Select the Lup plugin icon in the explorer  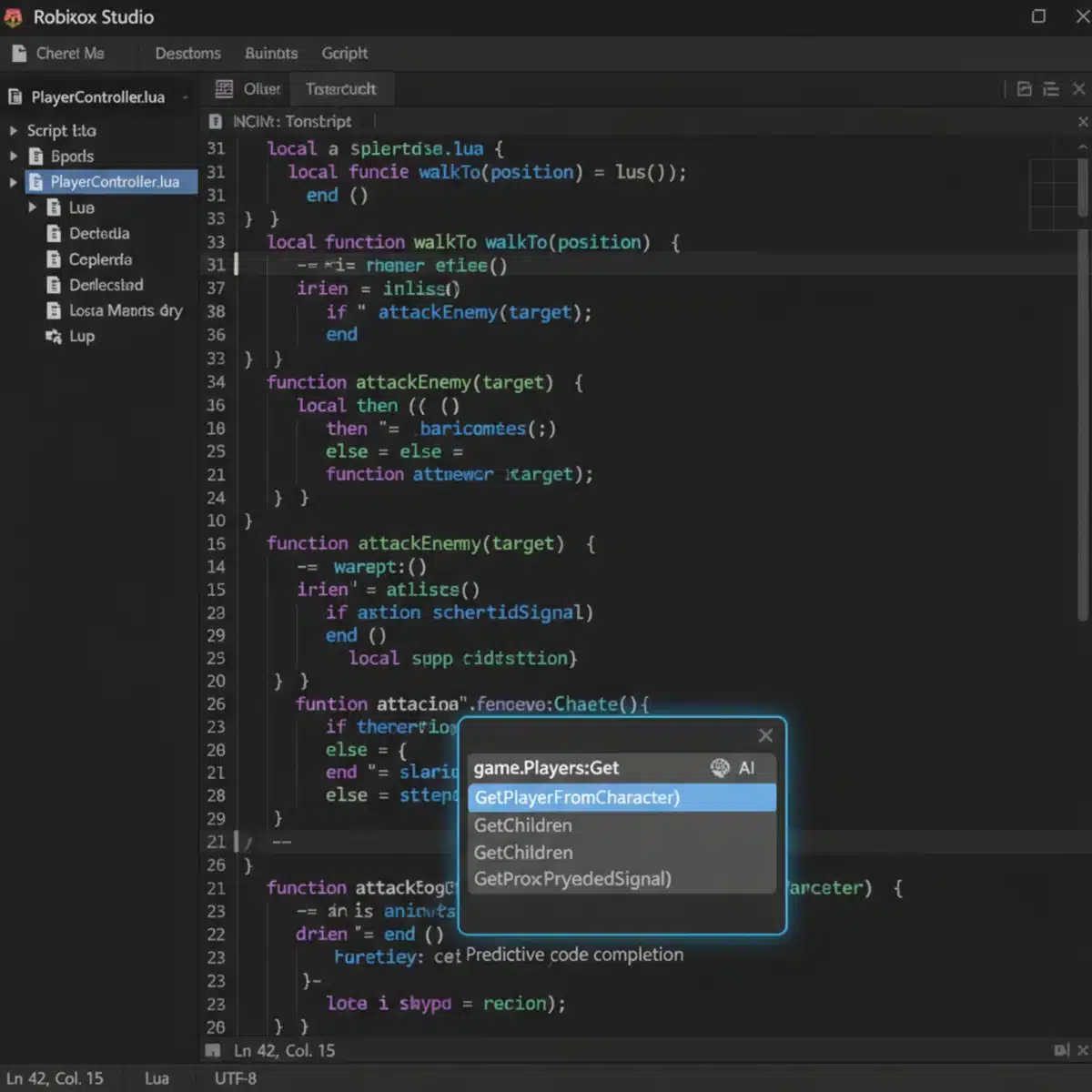(53, 336)
